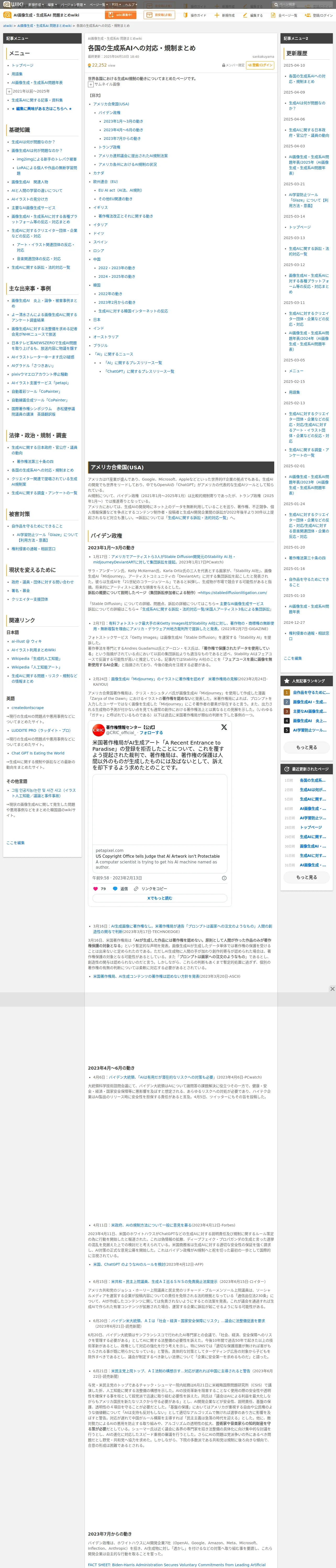Open ranking item number 4 badge

tap(287, 721)
